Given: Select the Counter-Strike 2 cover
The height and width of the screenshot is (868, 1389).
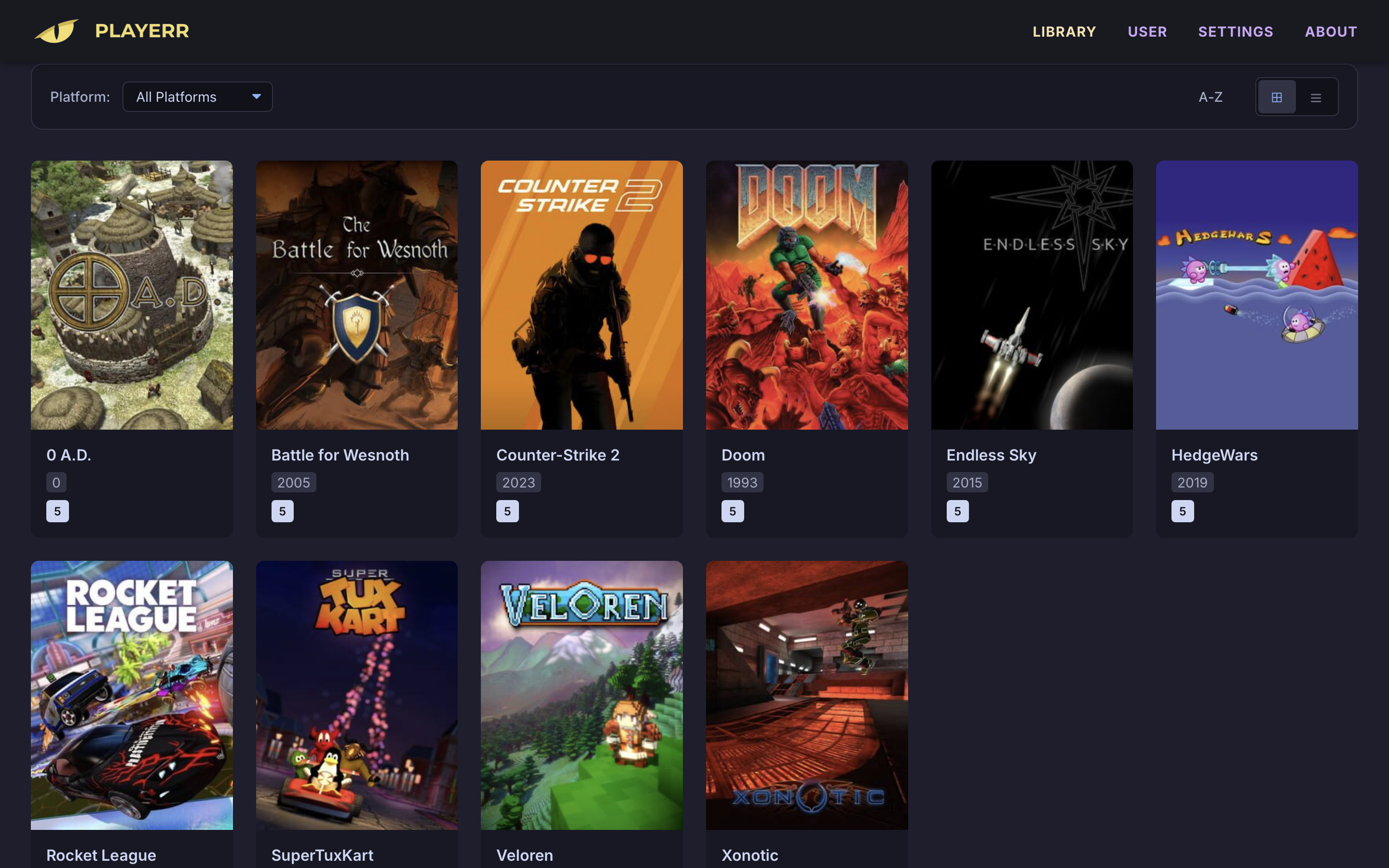Looking at the screenshot, I should click(x=582, y=295).
